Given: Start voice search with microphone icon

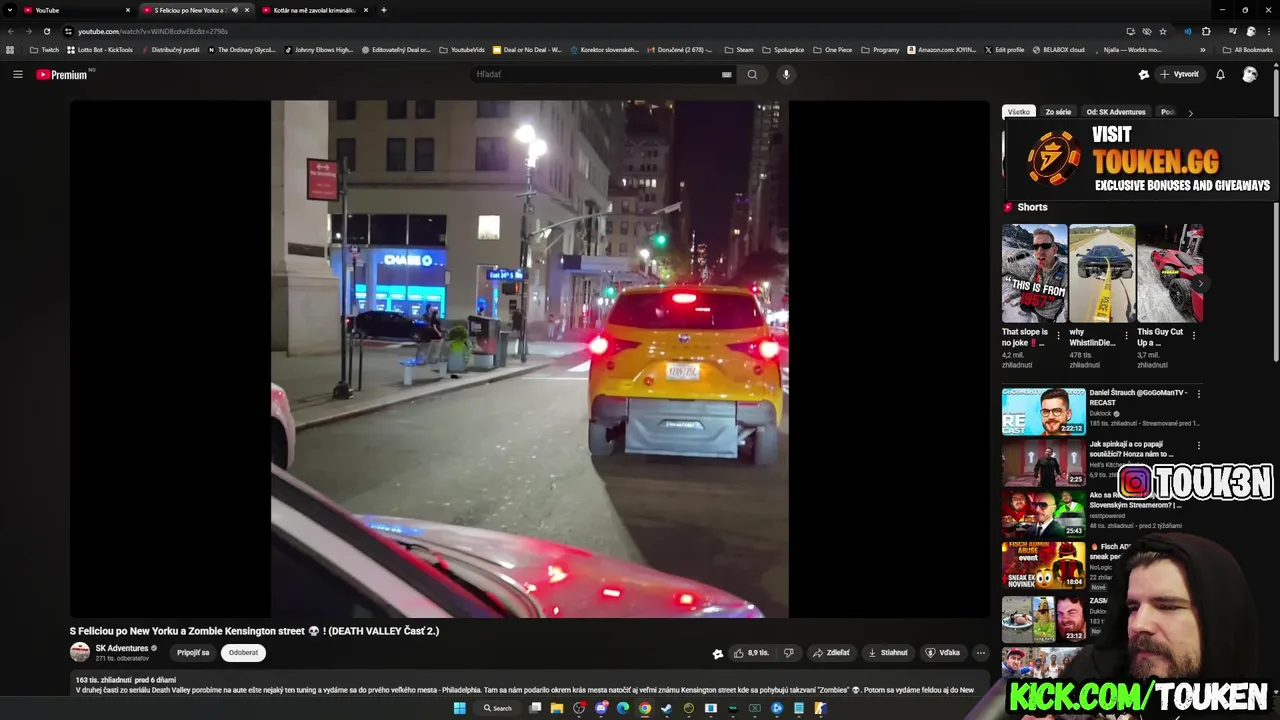Looking at the screenshot, I should tap(786, 74).
